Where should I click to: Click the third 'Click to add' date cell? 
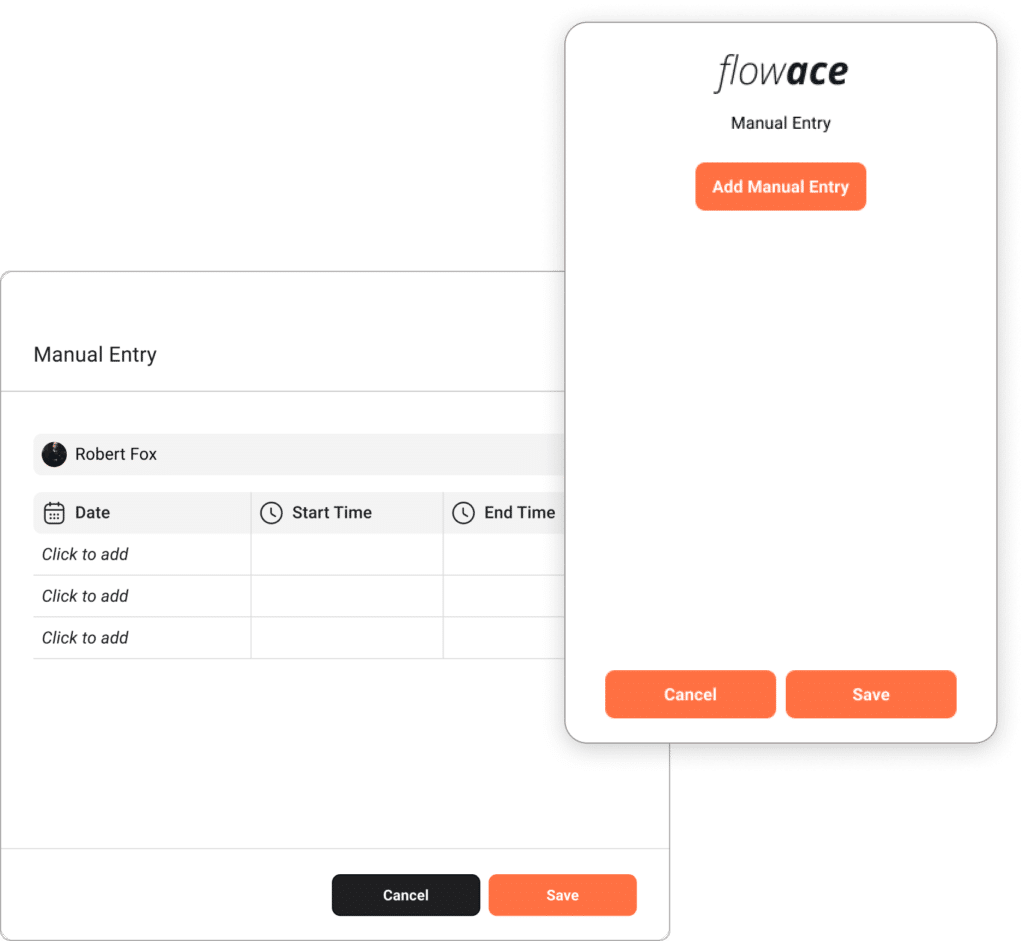pyautogui.click(x=85, y=638)
